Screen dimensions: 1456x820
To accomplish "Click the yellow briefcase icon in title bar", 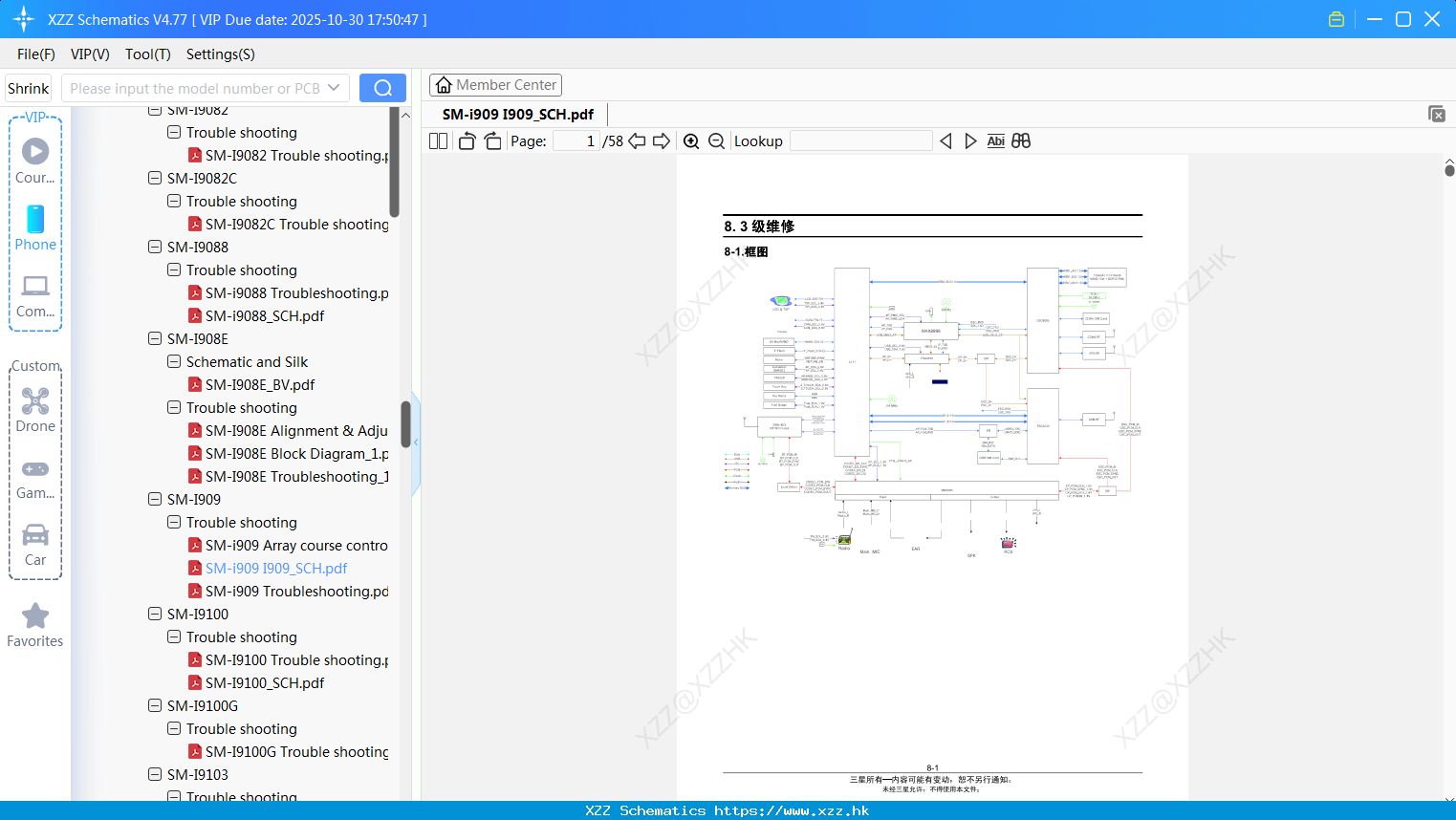I will 1336,19.
